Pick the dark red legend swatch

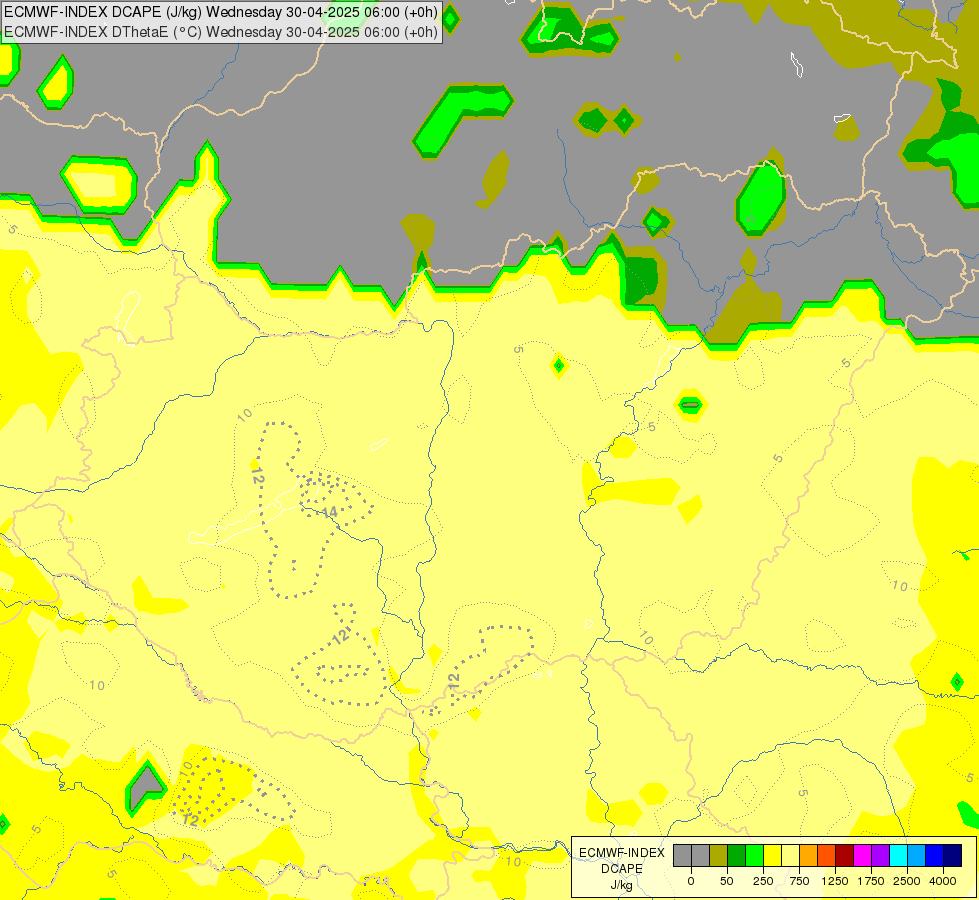[x=845, y=855]
